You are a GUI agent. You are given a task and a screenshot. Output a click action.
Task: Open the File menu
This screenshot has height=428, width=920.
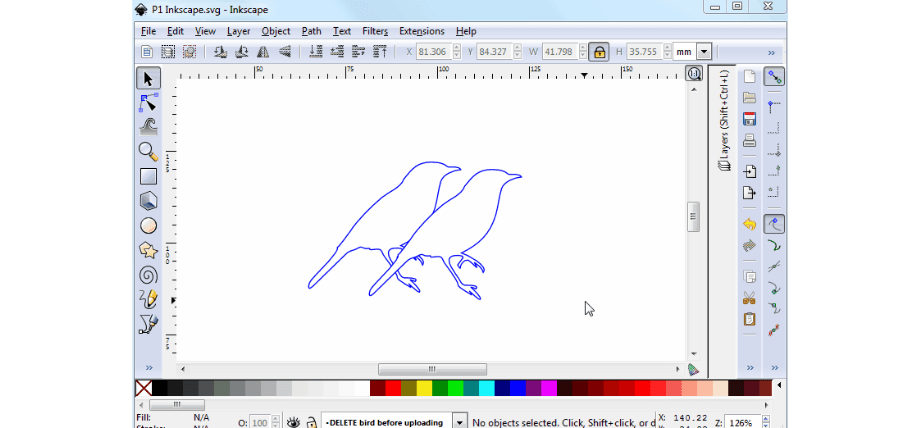[148, 31]
